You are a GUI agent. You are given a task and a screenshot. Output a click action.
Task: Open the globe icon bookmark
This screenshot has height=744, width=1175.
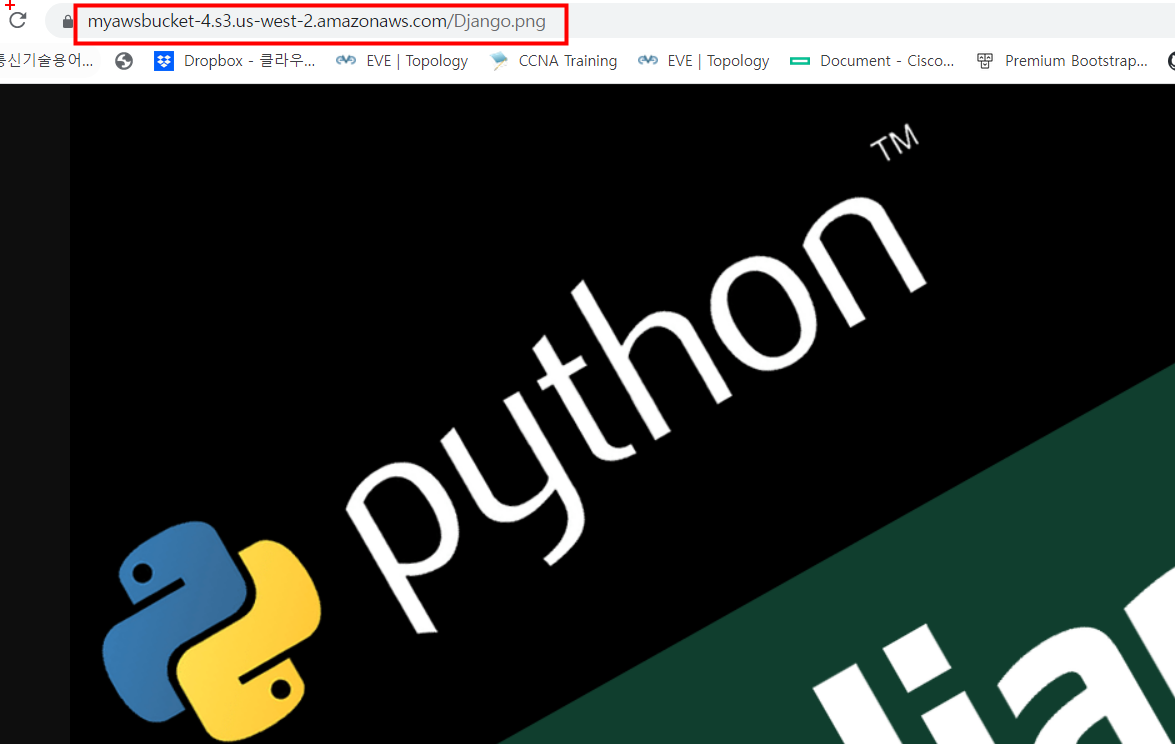coord(124,61)
